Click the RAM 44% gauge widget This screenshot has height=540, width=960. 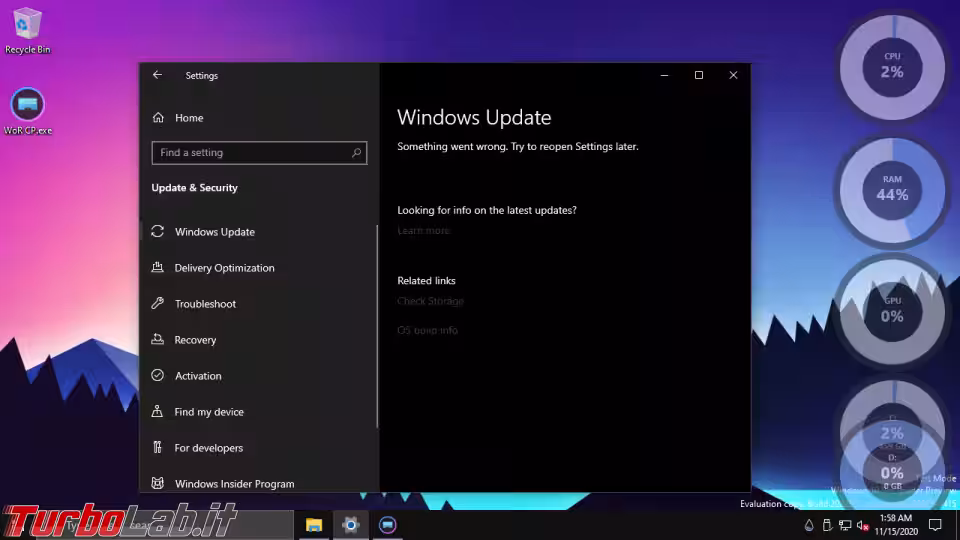click(892, 190)
